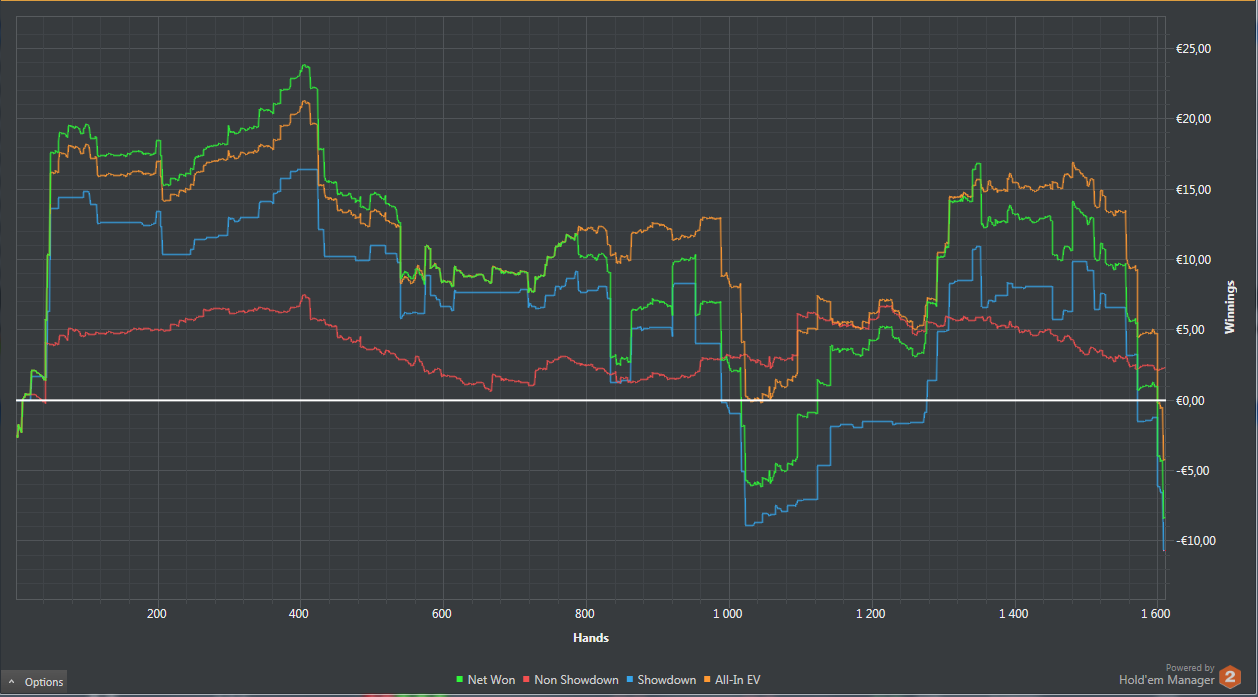Click the 1 400 hands axis label
The image size is (1258, 697).
[x=1014, y=614]
